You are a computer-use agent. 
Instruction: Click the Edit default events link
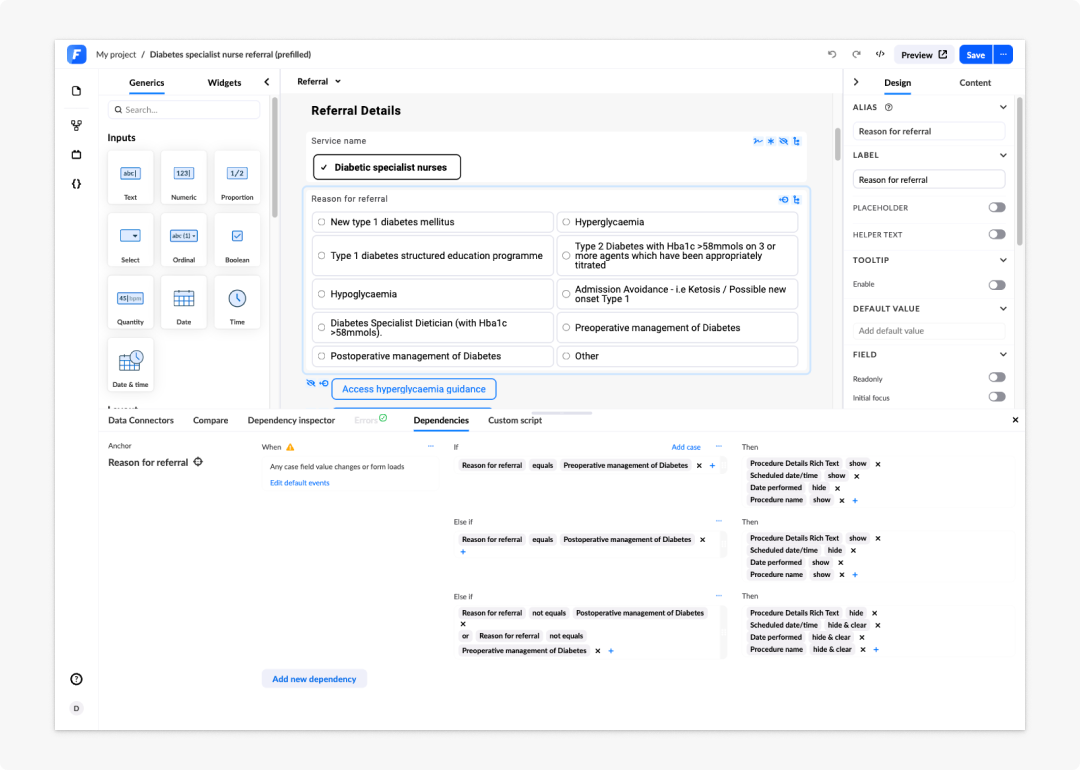[300, 483]
